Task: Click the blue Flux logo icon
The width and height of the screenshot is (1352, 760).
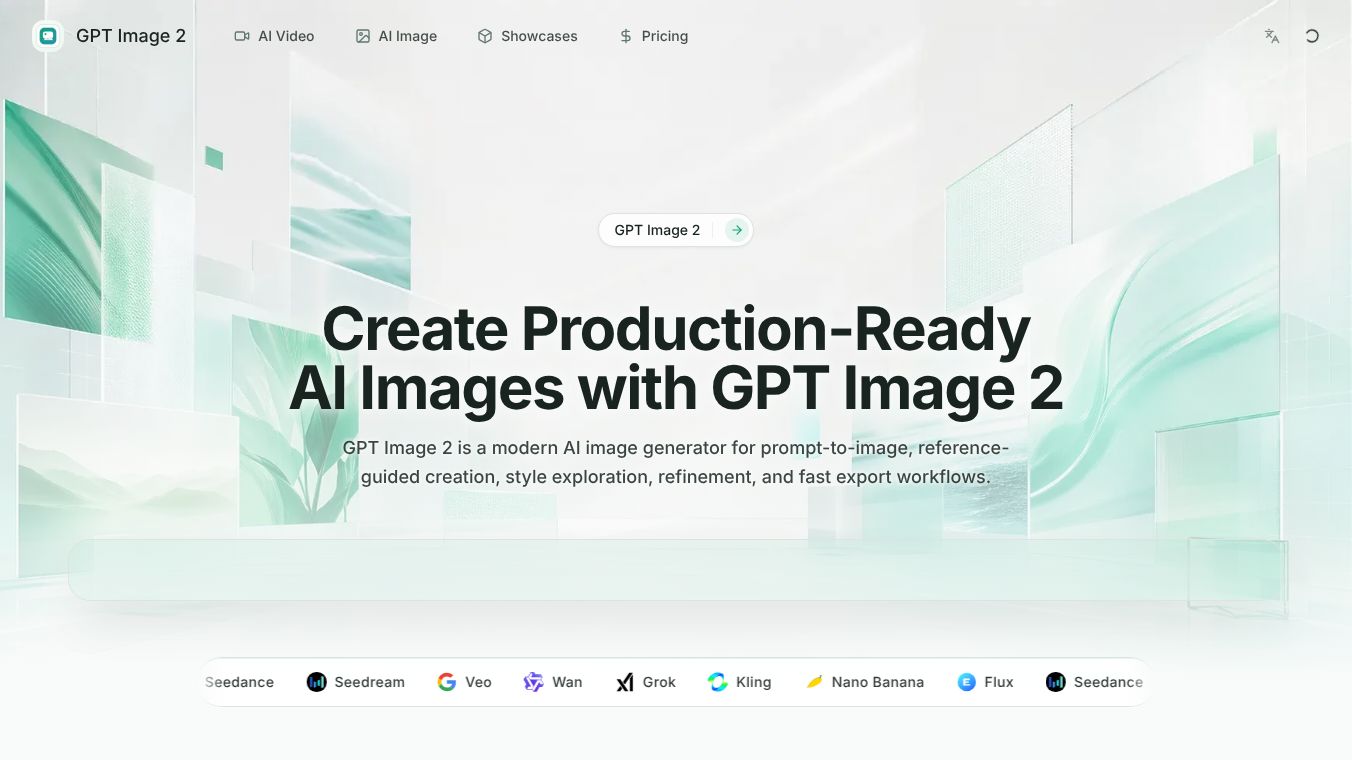Action: click(966, 682)
